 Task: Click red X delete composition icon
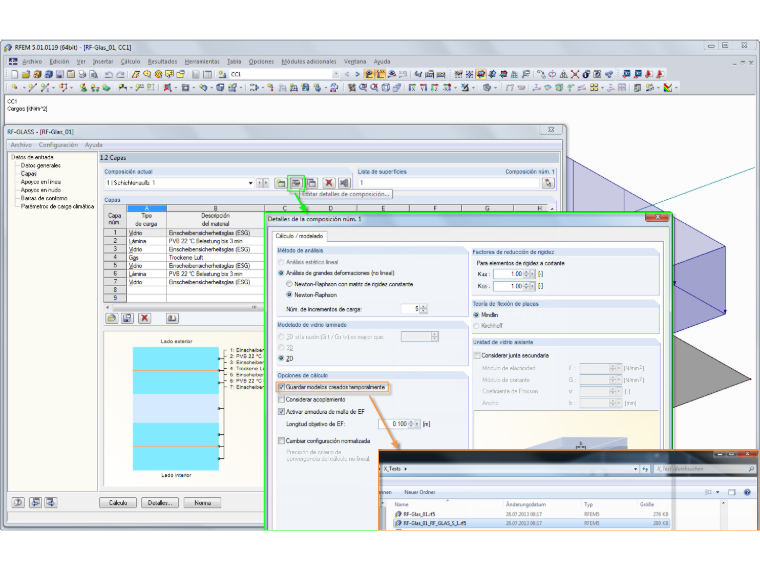329,183
